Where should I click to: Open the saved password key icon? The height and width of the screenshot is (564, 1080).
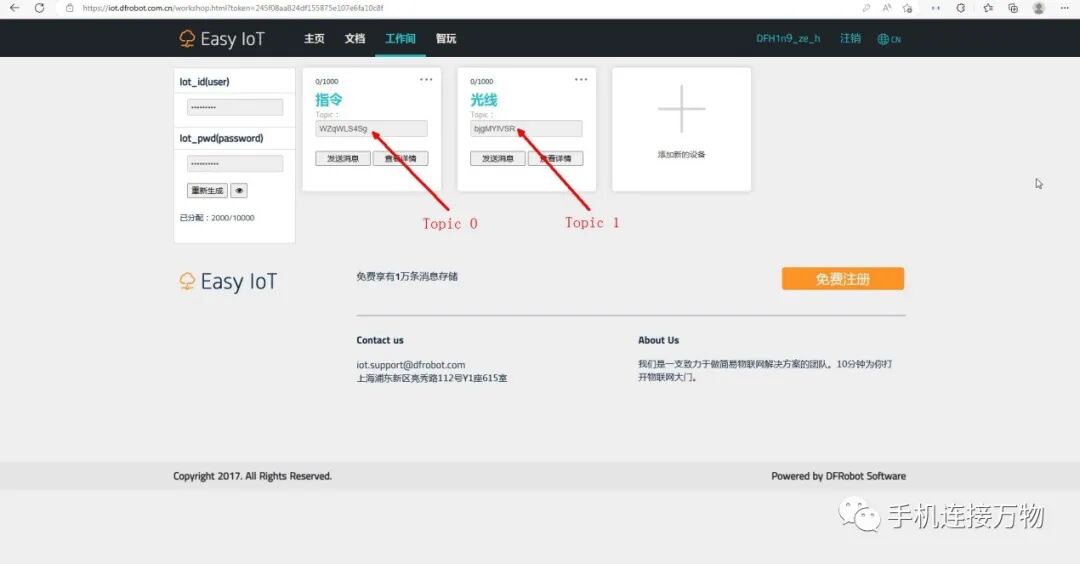(x=866, y=8)
